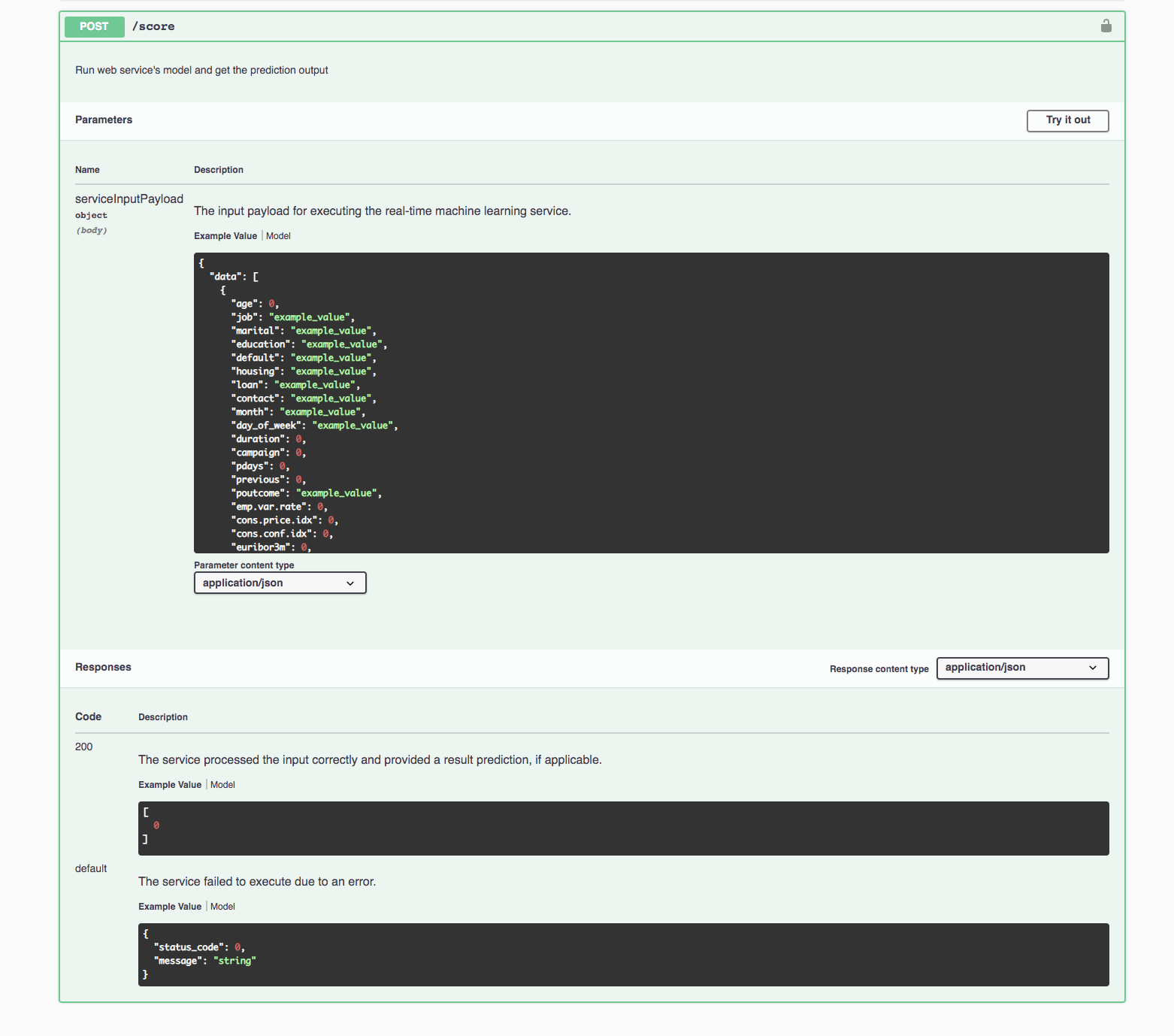Switch to Model tab for default response
Screen dimensions: 1174x1036
[x=222, y=907]
